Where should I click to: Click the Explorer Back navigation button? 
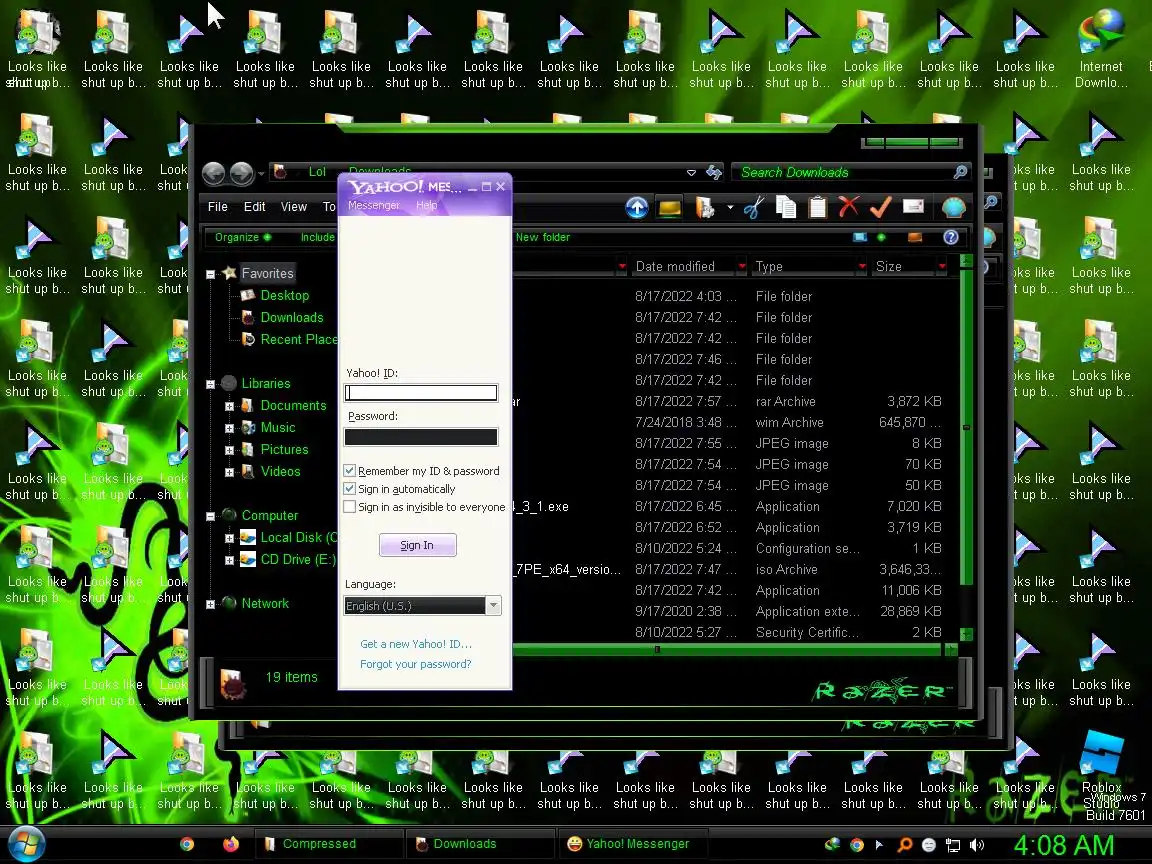point(214,173)
